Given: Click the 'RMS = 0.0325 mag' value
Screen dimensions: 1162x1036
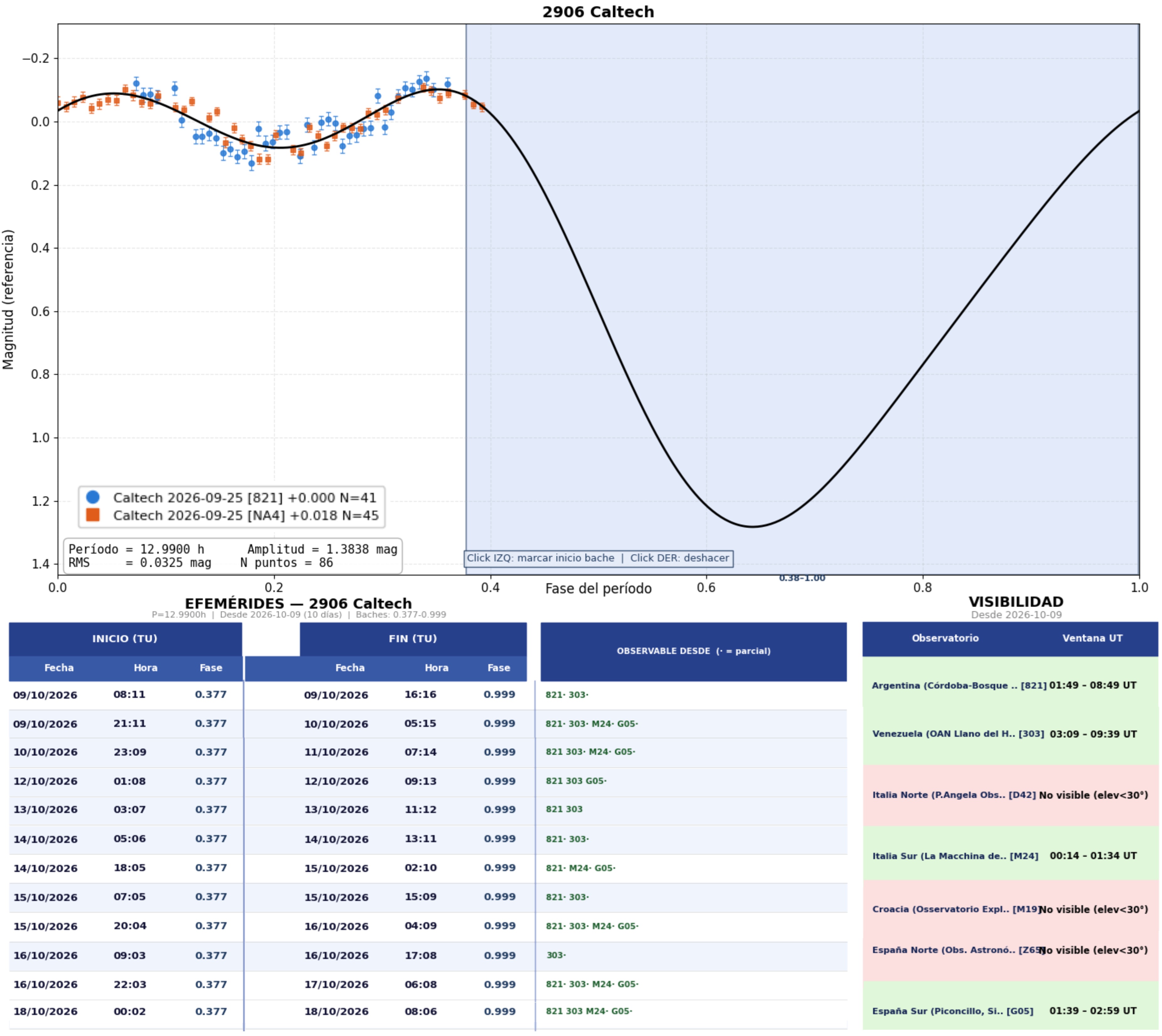Looking at the screenshot, I should click(x=140, y=563).
